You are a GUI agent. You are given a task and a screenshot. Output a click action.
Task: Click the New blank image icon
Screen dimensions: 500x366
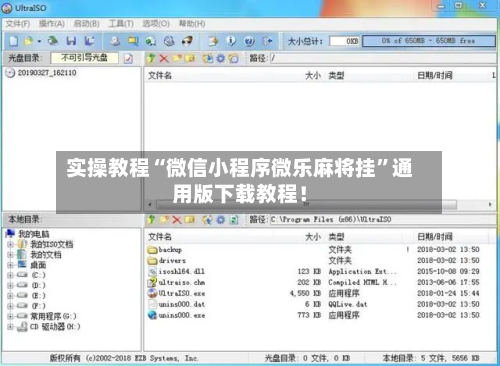14,41
